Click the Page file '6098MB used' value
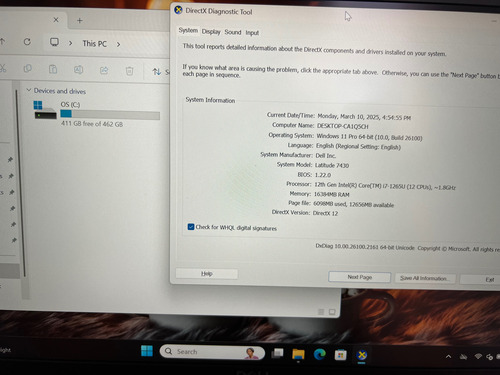This screenshot has width=500, height=375. click(x=354, y=204)
